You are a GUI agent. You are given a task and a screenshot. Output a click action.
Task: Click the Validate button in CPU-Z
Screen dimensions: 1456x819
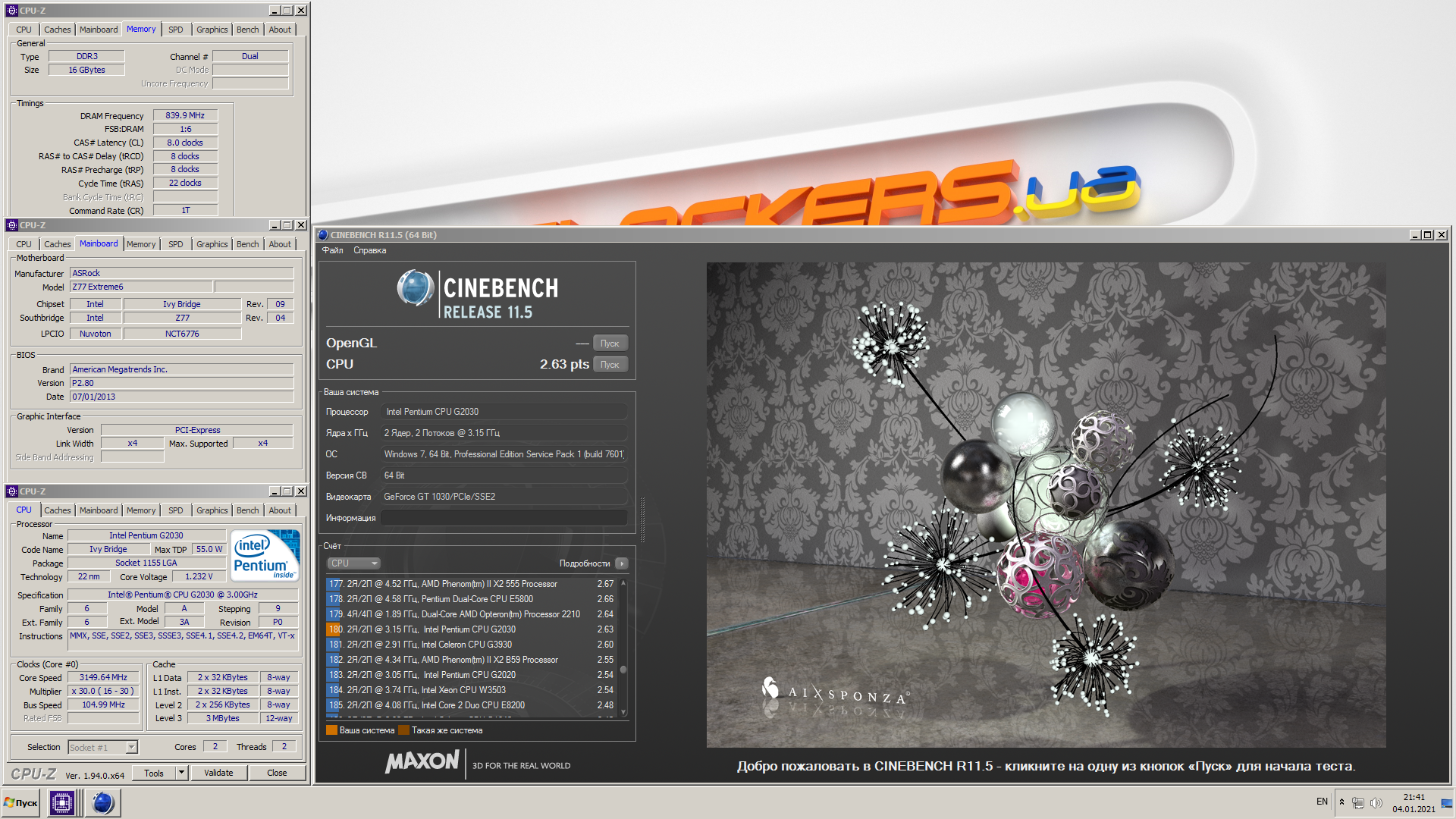coord(218,773)
